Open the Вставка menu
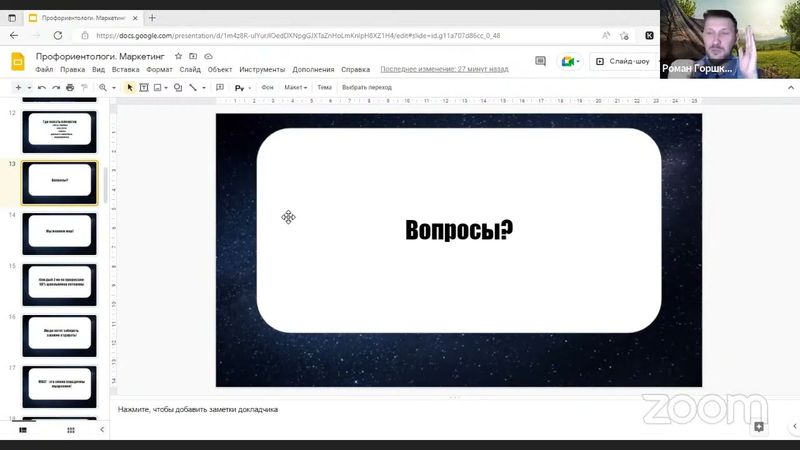 point(126,69)
